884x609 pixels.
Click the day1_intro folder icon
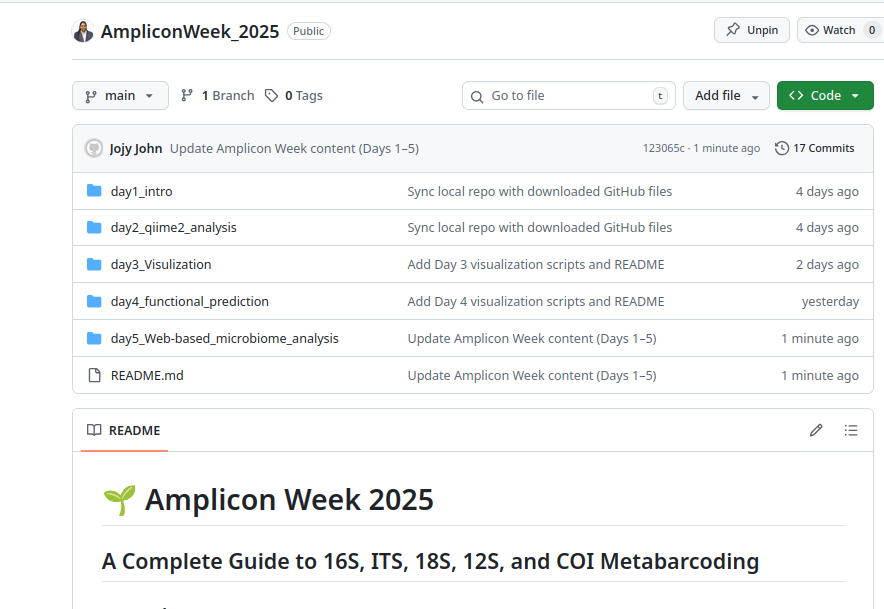[x=95, y=191]
